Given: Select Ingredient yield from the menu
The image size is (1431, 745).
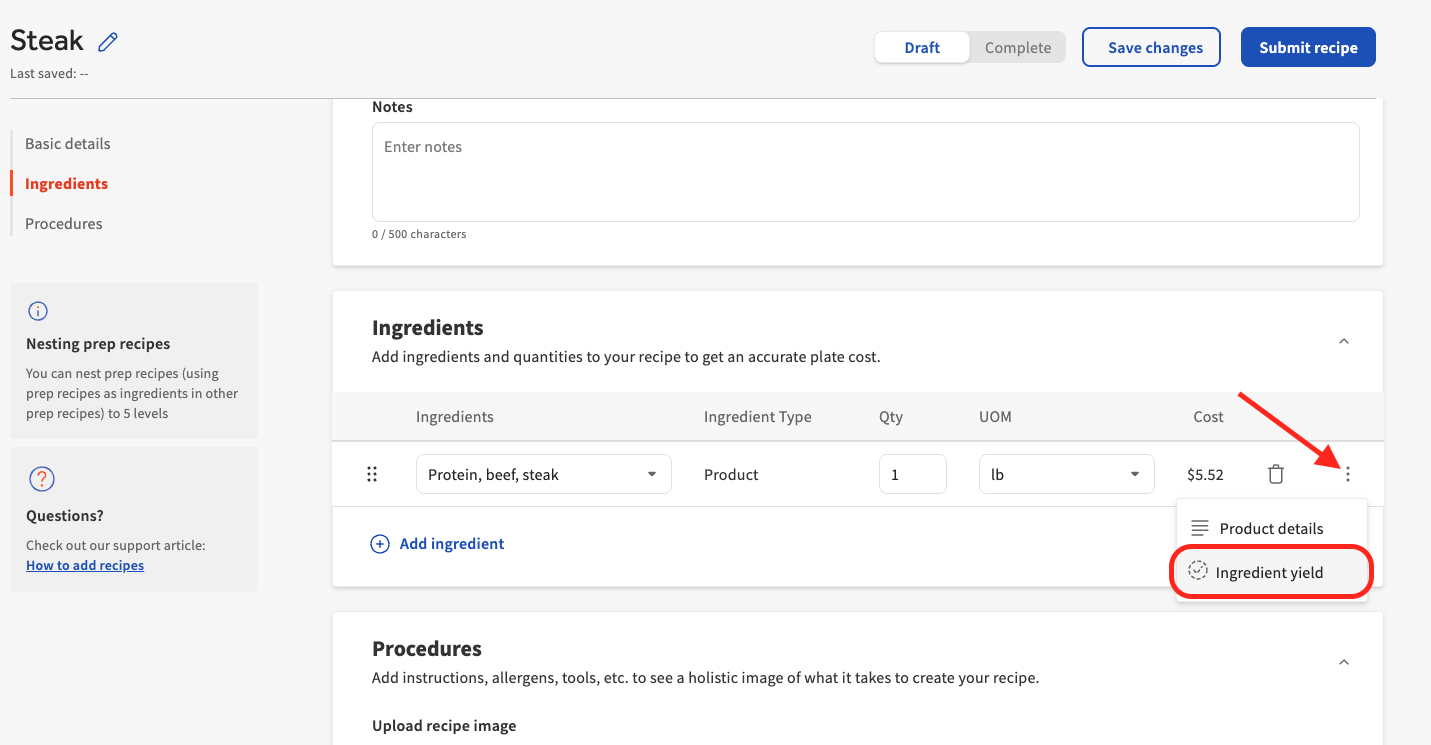Looking at the screenshot, I should click(1269, 571).
